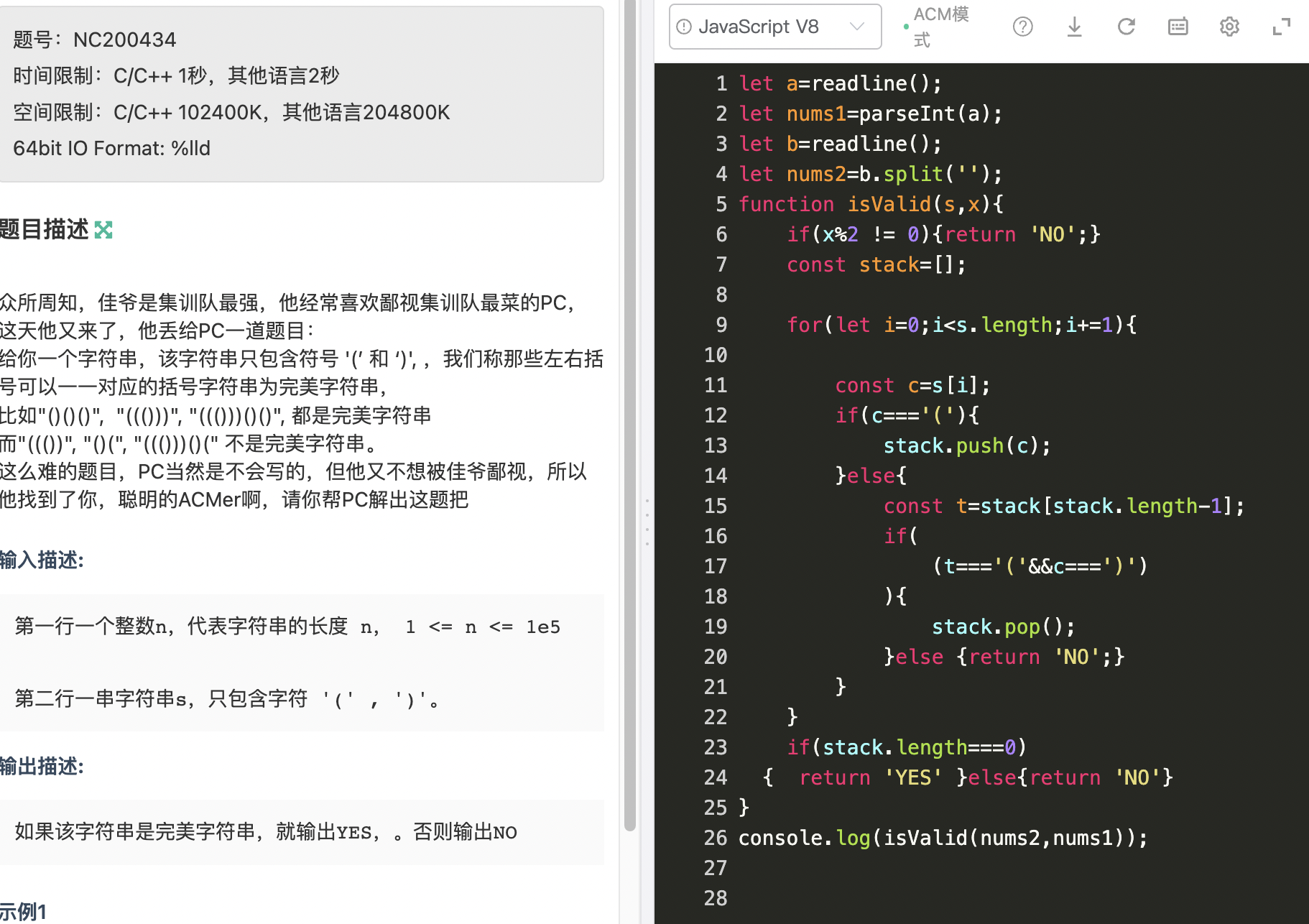
Task: Click the 时间限制 time limit text
Action: [x=176, y=75]
